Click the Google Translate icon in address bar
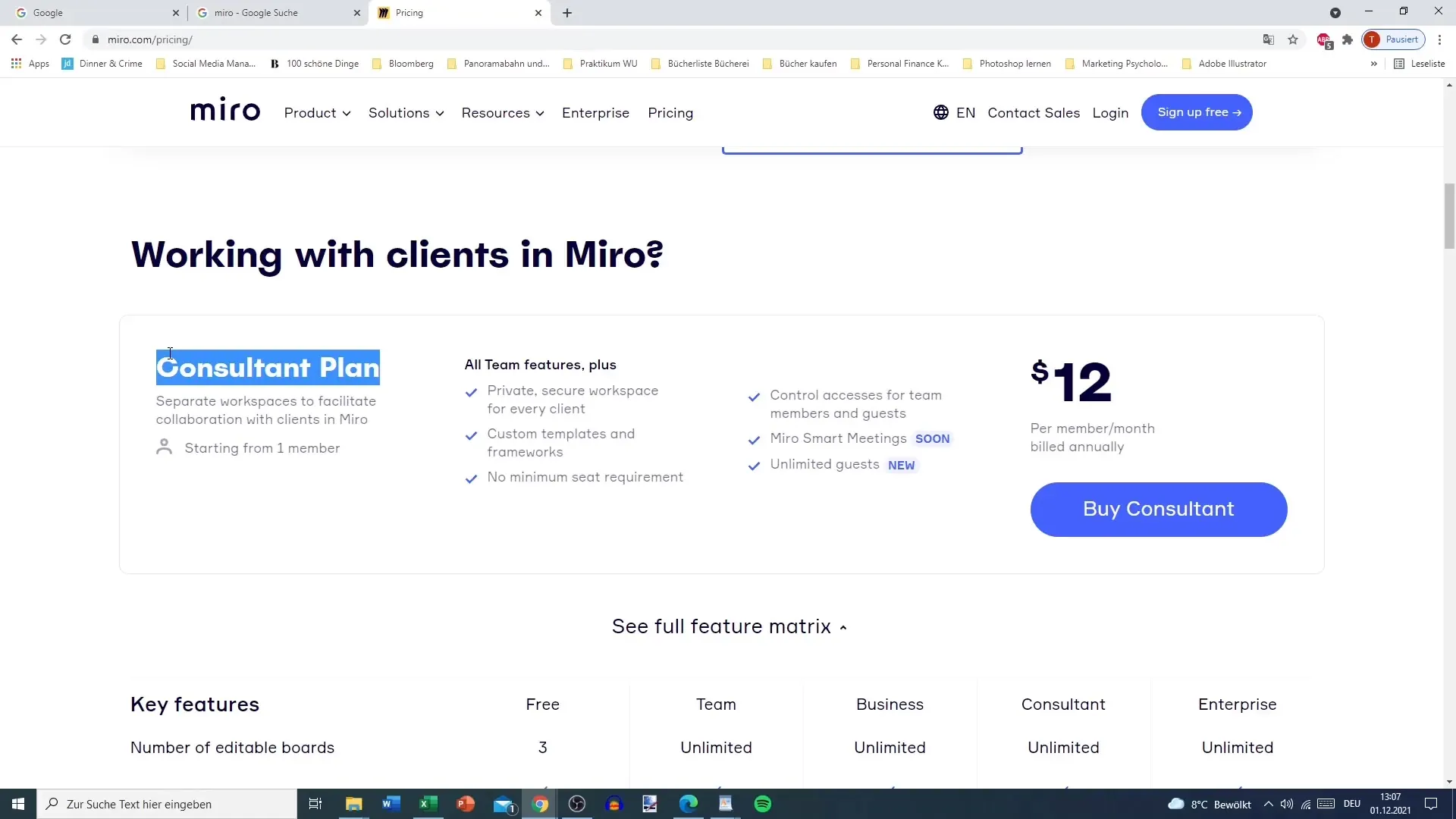 pyautogui.click(x=1268, y=39)
